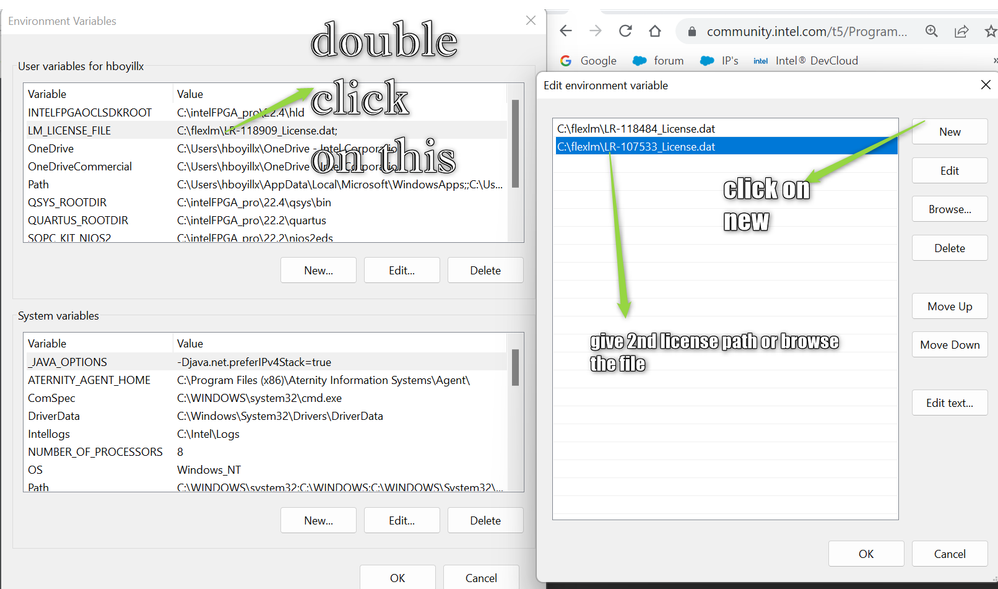Click the site lock icon in address bar
Viewport: 998px width, 589px height.
[692, 31]
